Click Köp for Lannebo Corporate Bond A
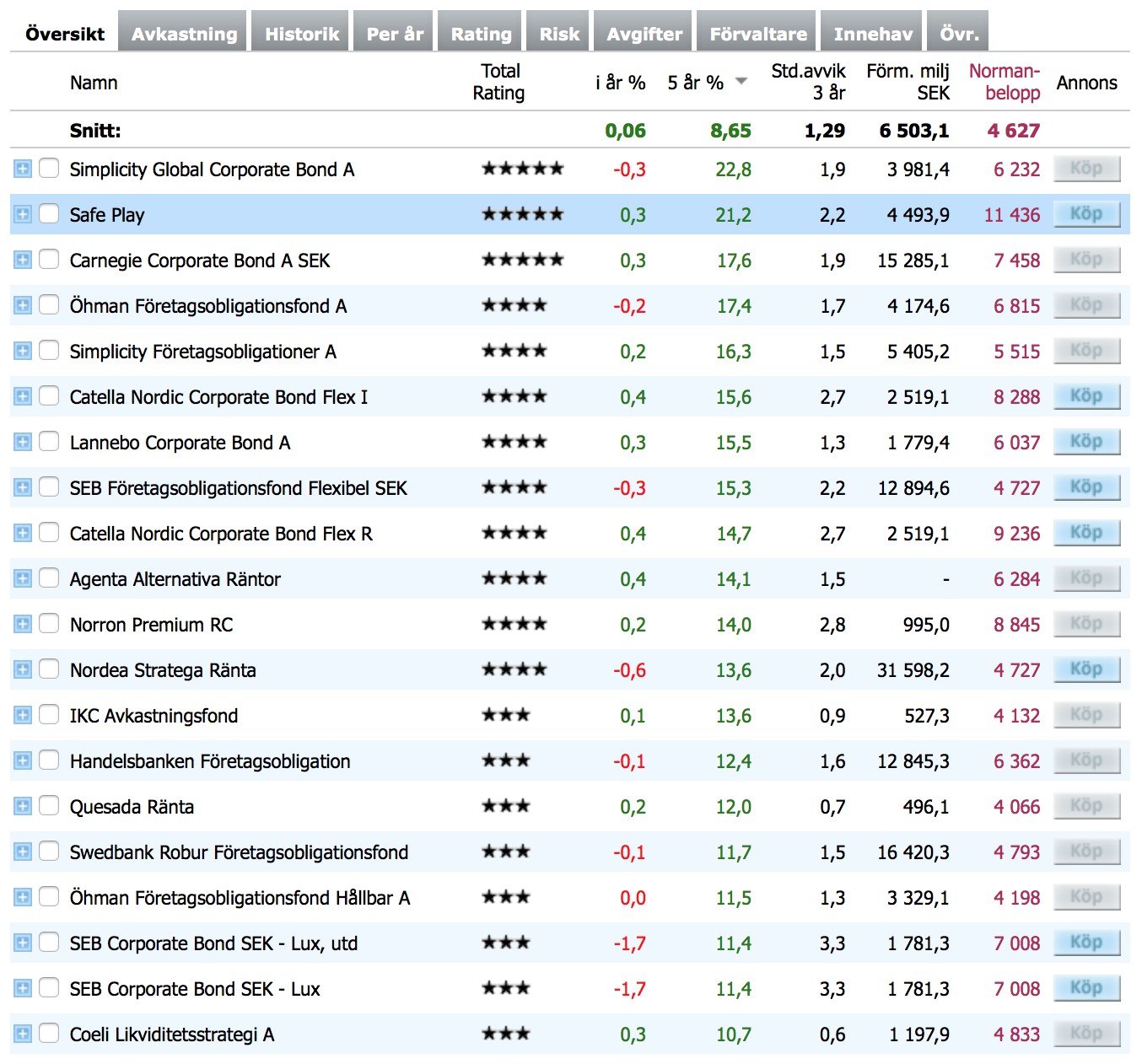Screen dimensions: 1142x1064 tap(1086, 442)
